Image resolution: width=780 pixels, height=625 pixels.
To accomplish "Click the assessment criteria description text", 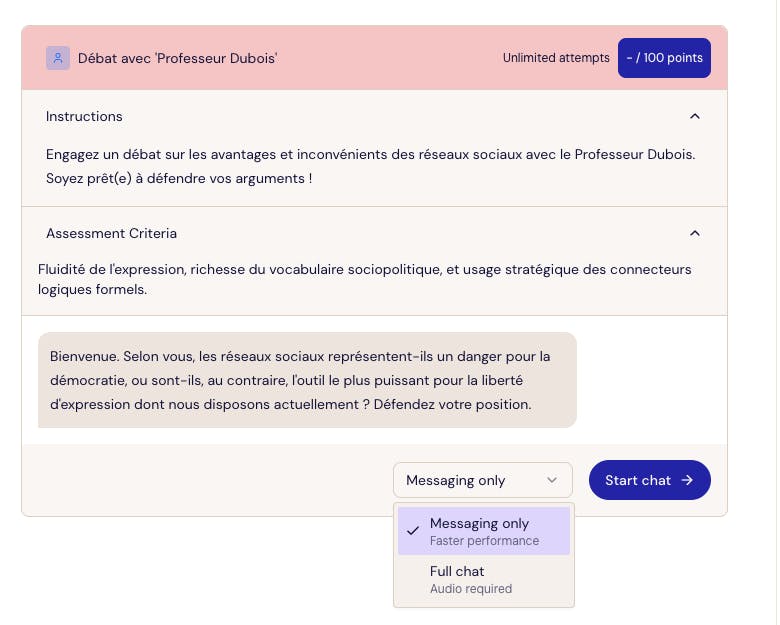I will (364, 279).
